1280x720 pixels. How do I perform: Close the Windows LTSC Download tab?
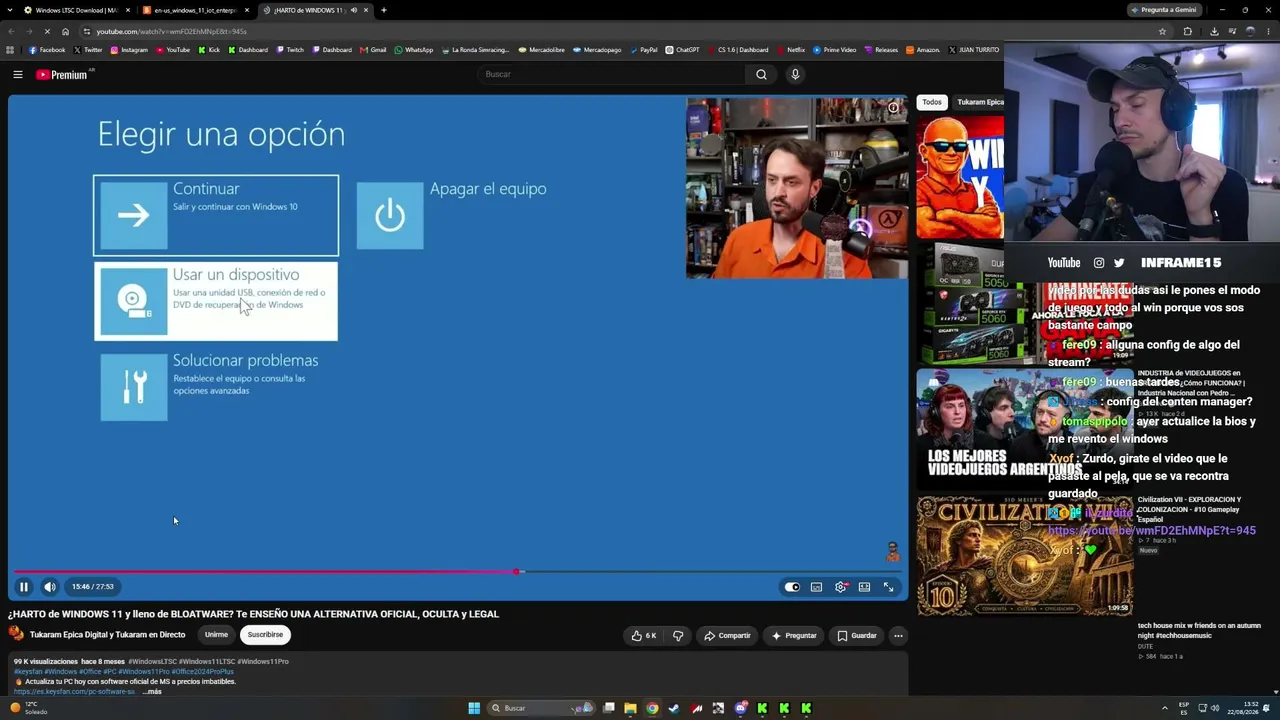pyautogui.click(x=128, y=10)
